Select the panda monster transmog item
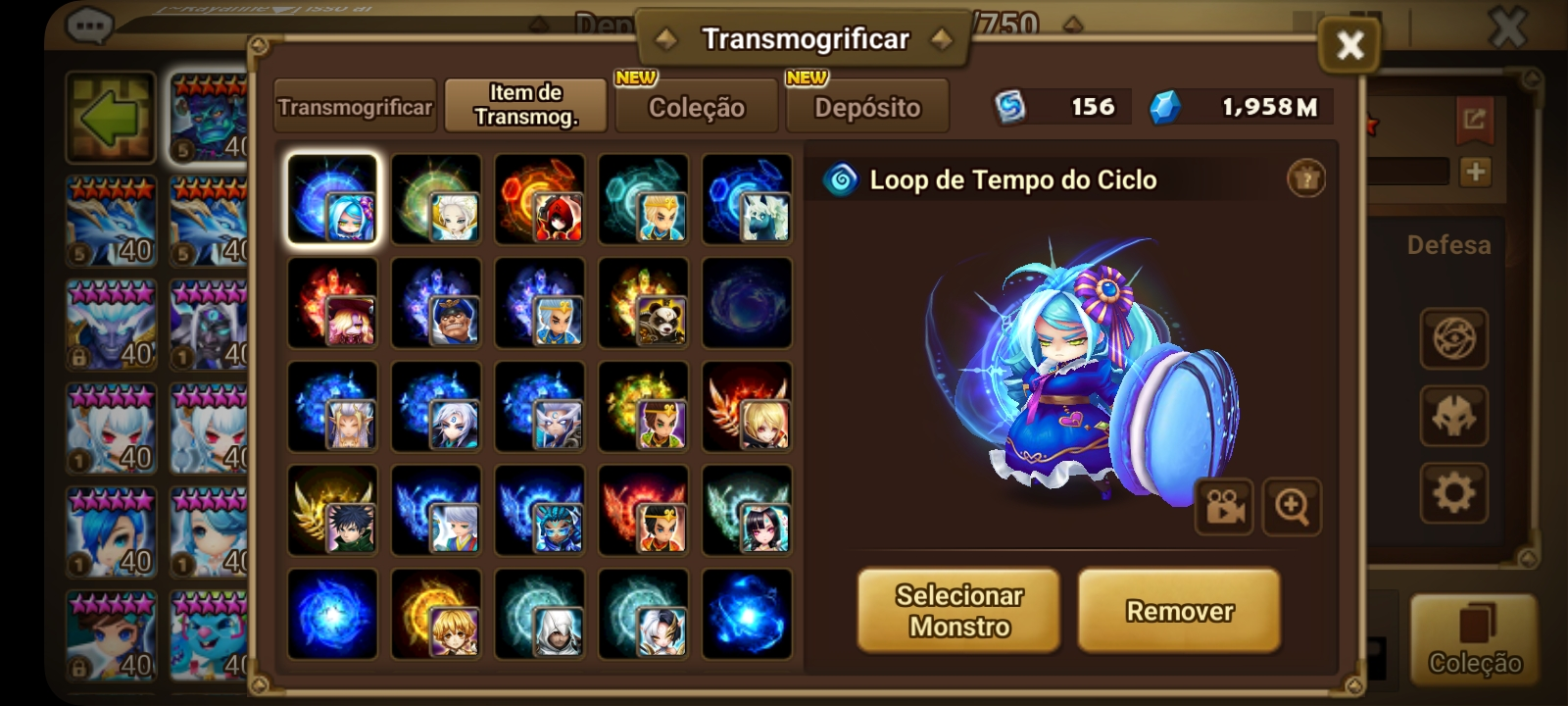 pos(643,303)
